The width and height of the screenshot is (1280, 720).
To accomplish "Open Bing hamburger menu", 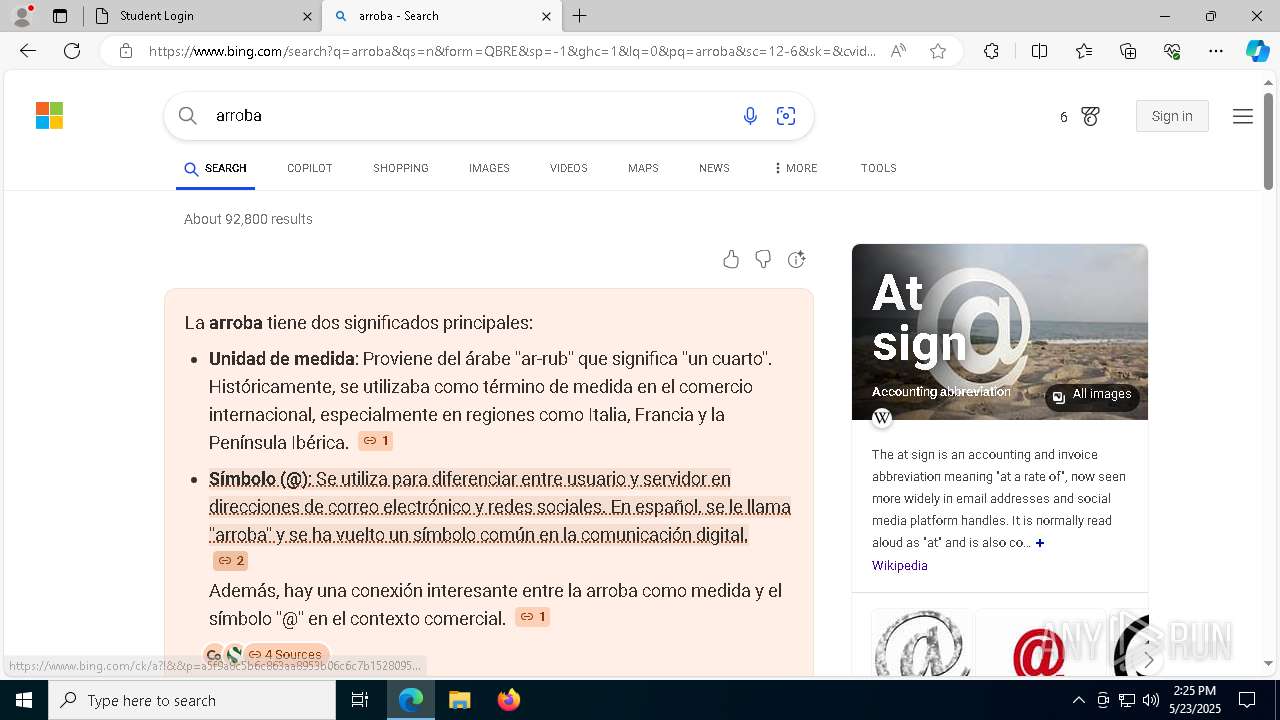I will pos(1243,117).
